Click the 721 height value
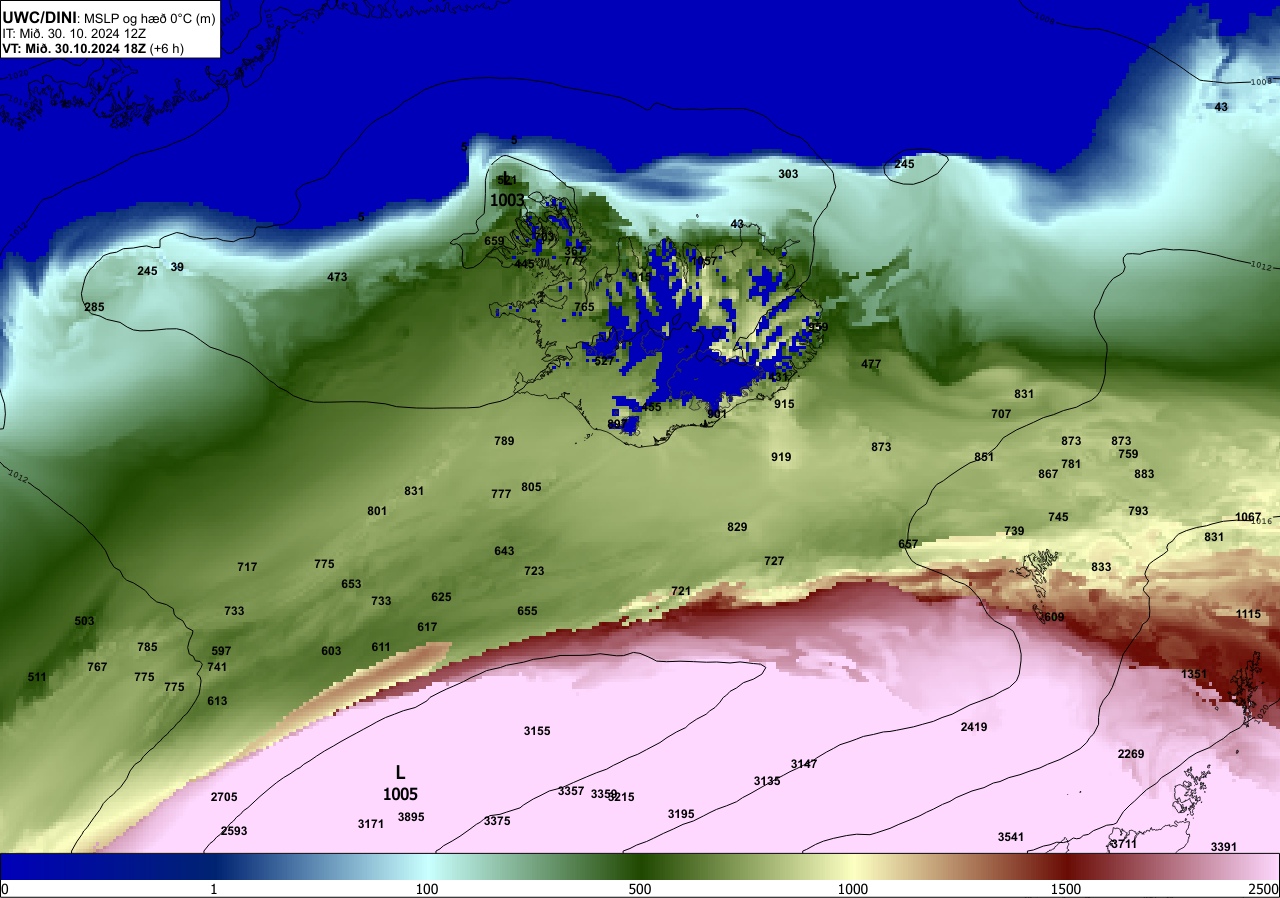This screenshot has height=898, width=1280. click(x=681, y=591)
